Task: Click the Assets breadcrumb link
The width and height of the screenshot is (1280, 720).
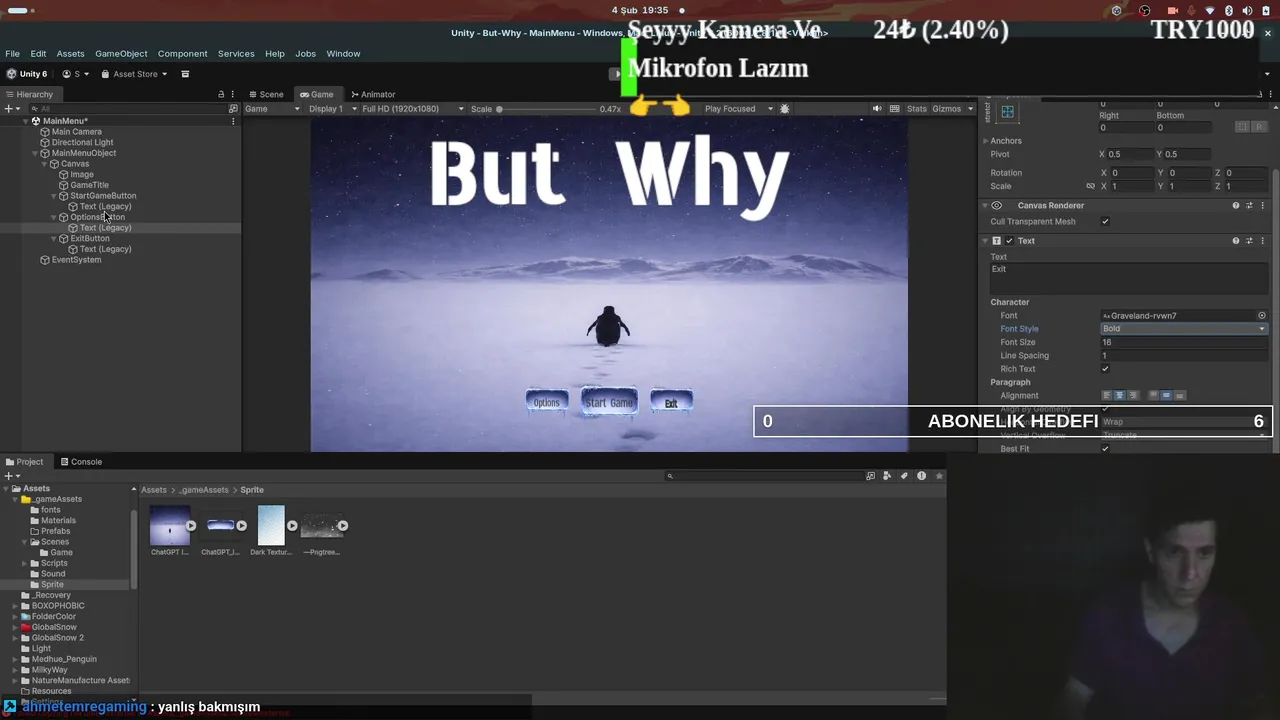Action: click(154, 490)
